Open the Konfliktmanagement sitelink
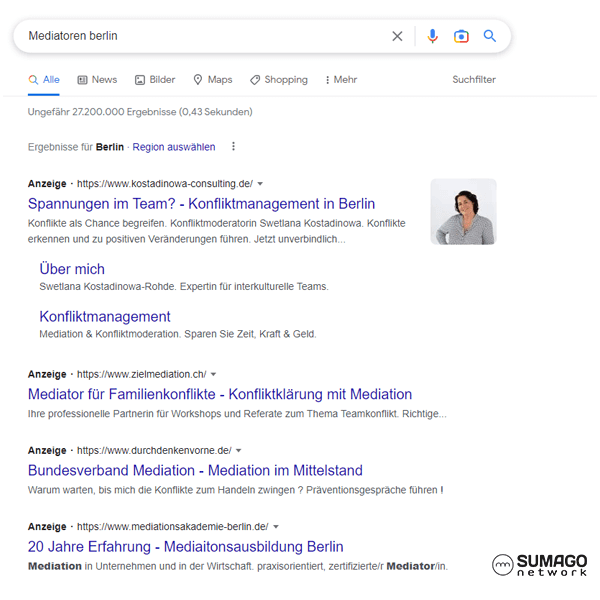The height and width of the screenshot is (600, 600). tap(105, 316)
